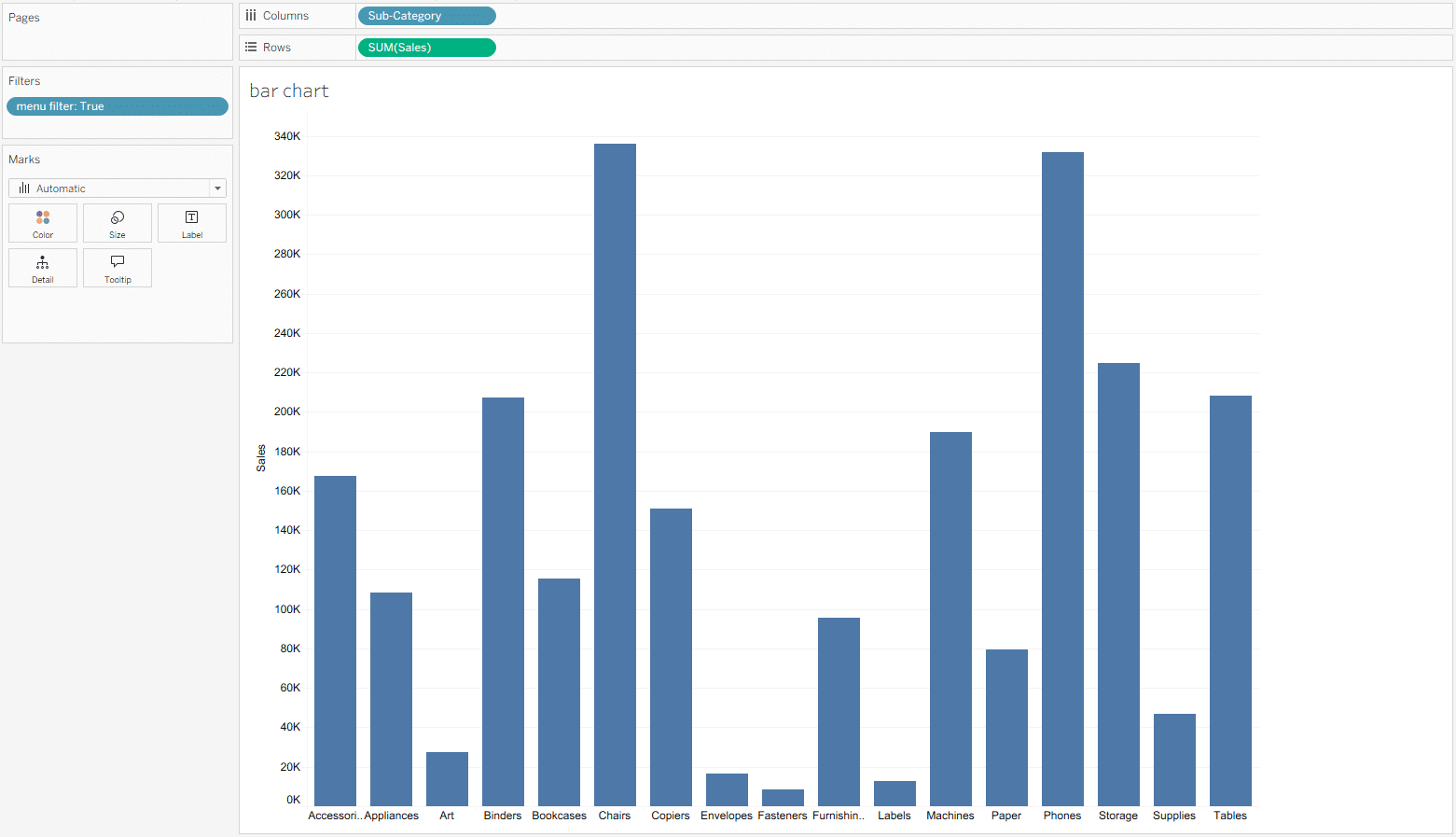This screenshot has width=1456, height=837.
Task: Select the Envelopes bar
Action: tap(727, 789)
